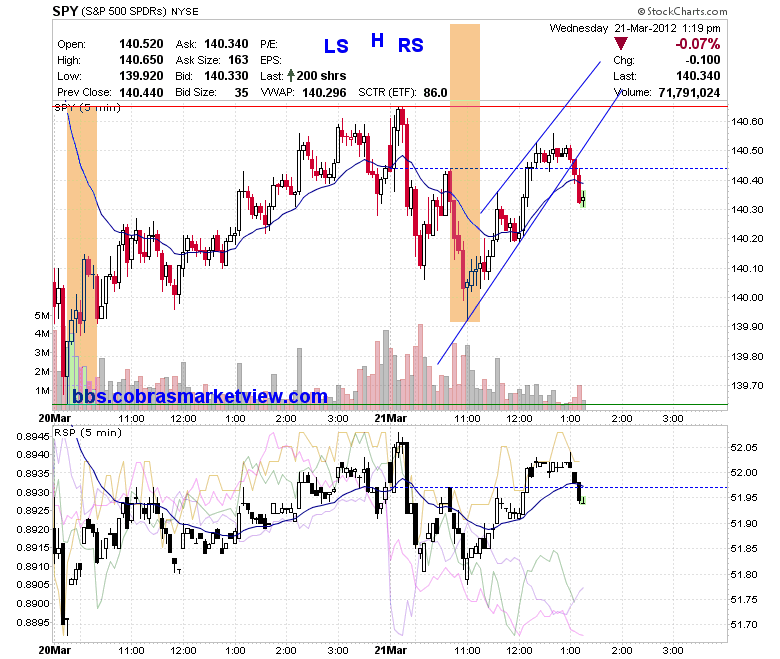Click the 20Mar date label under the SPY chart

coord(55,418)
